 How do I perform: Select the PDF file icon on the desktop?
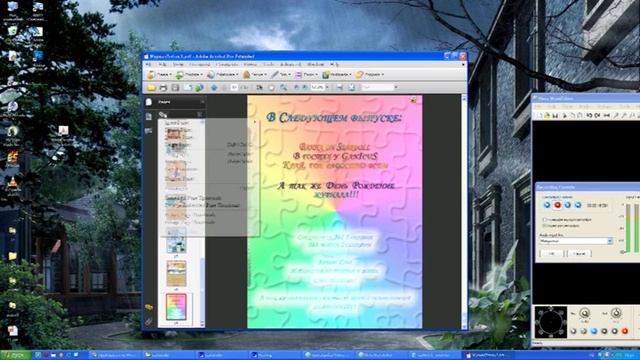coord(62,131)
